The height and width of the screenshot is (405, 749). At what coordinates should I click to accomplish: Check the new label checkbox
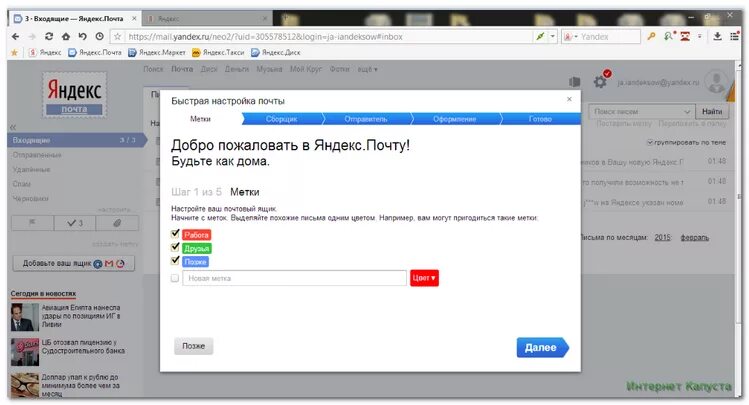pyautogui.click(x=175, y=278)
